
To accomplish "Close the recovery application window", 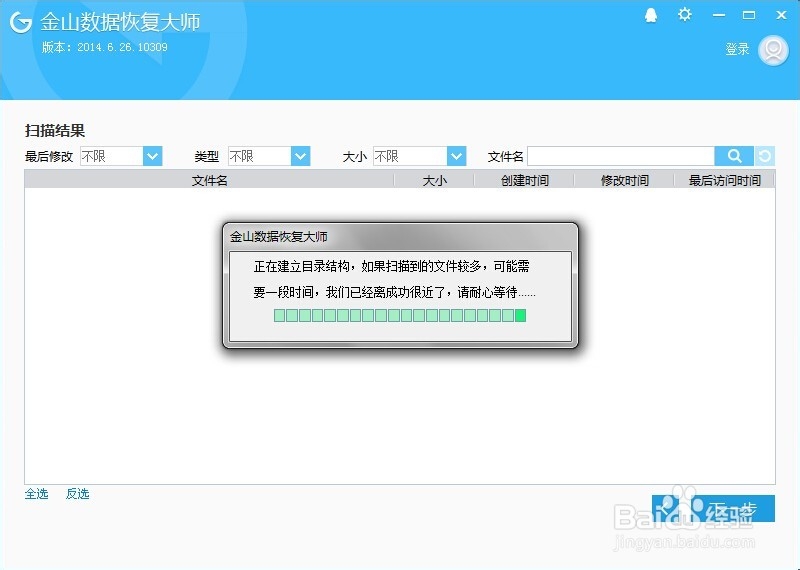I will pos(781,15).
